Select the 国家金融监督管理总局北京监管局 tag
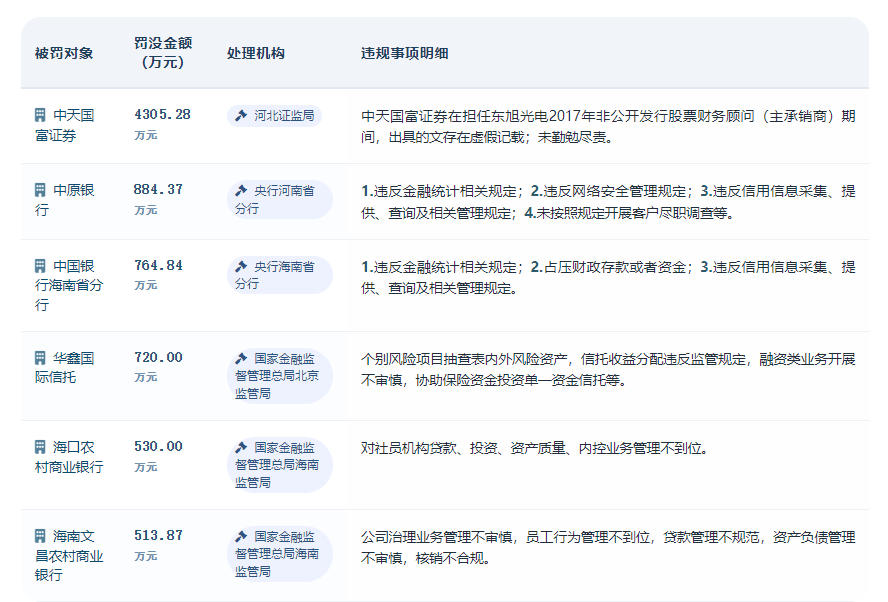Viewport: 888px width, 602px height. click(x=280, y=375)
